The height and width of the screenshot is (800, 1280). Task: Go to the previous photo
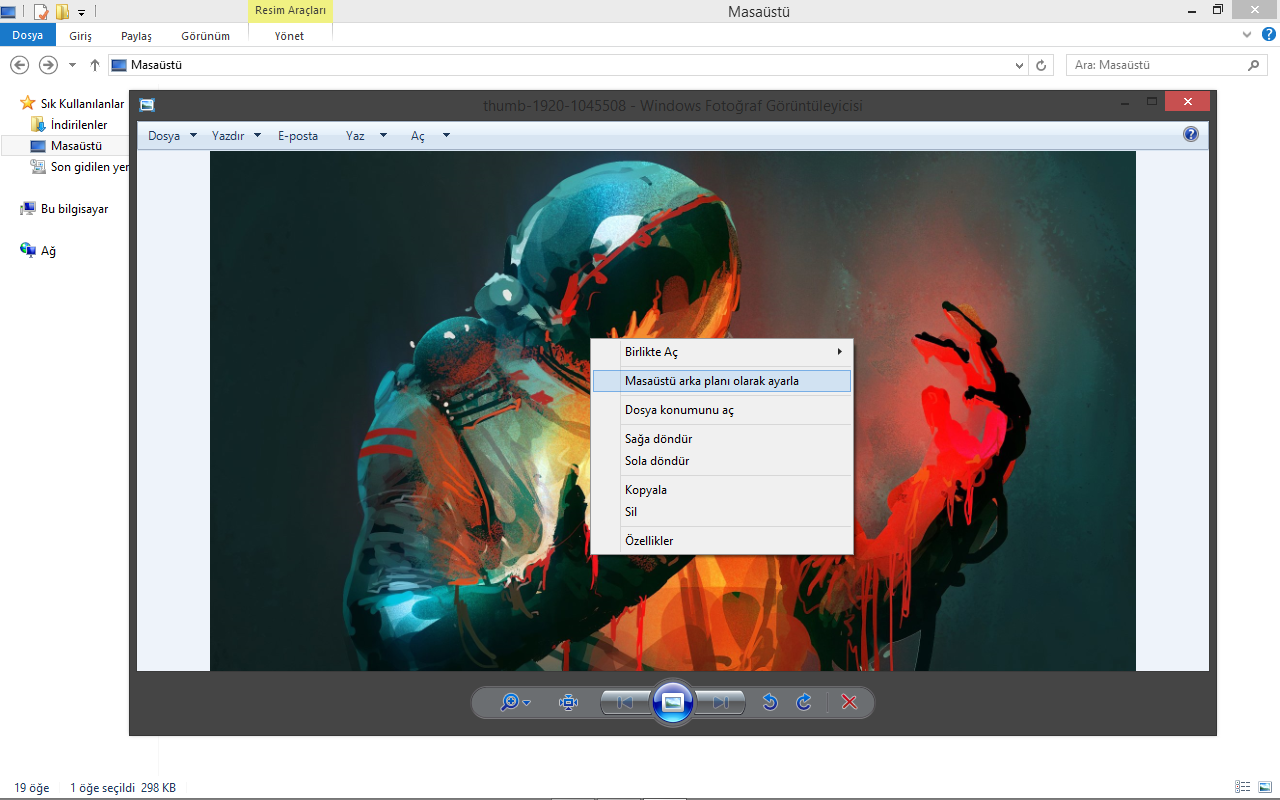625,702
